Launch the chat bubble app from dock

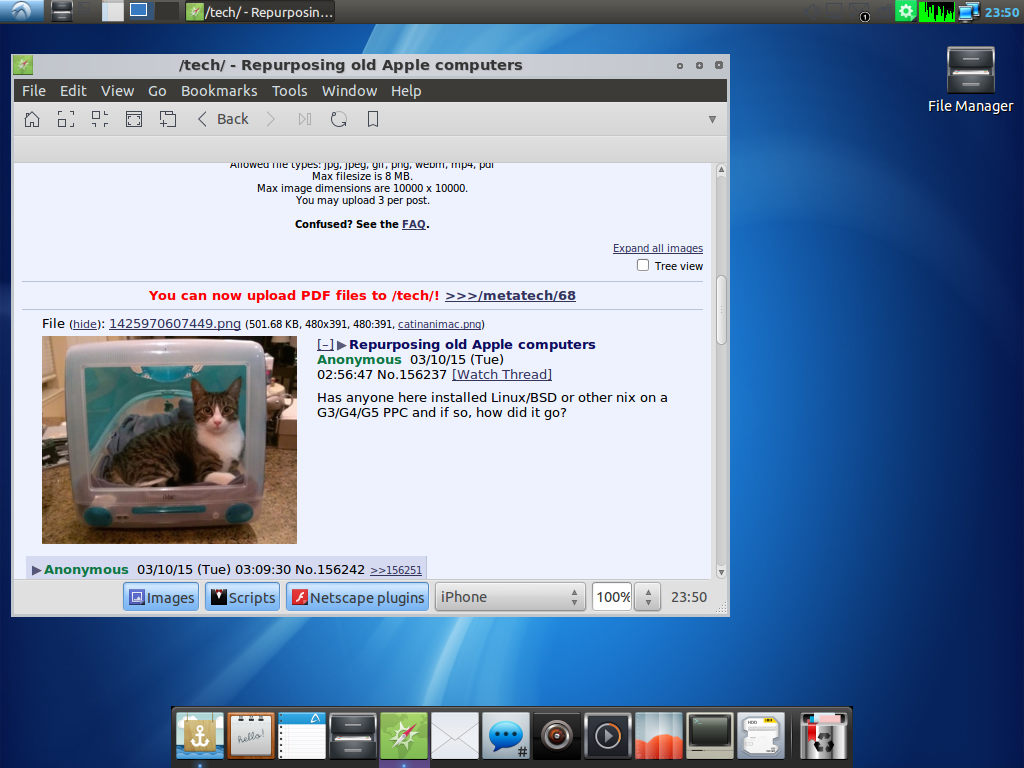[x=506, y=737]
